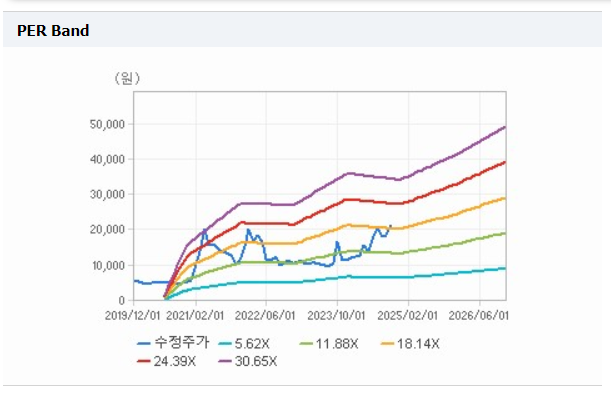
Task: Click the green 11.88X legend color marker
Action: (307, 344)
